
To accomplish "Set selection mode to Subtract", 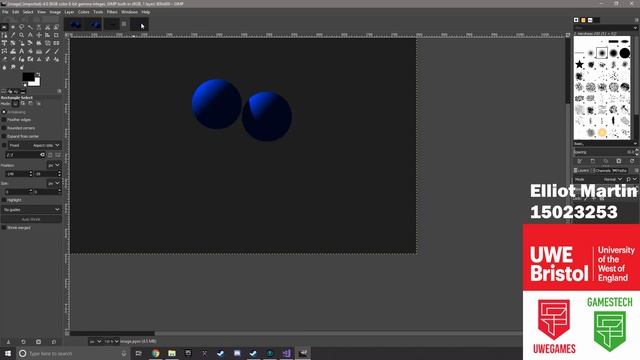I will point(31,104).
